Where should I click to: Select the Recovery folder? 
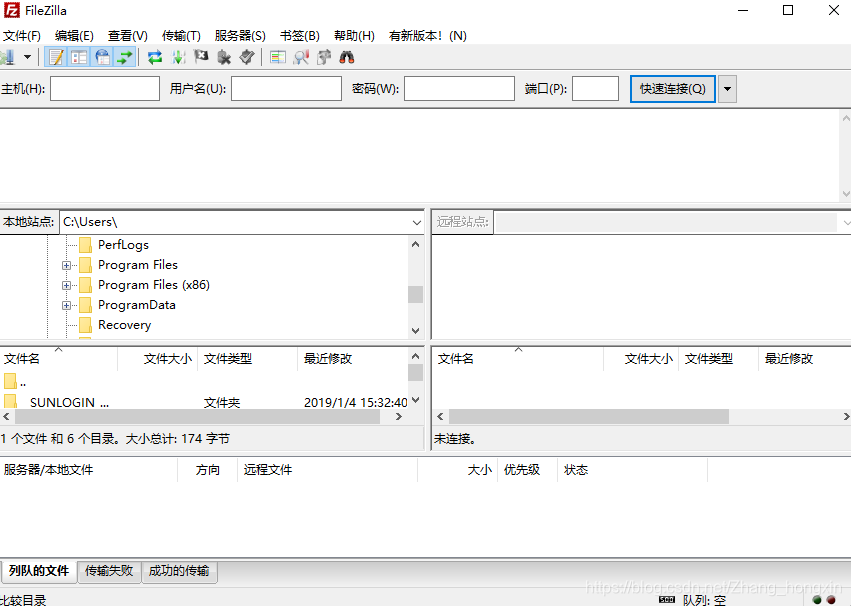124,325
